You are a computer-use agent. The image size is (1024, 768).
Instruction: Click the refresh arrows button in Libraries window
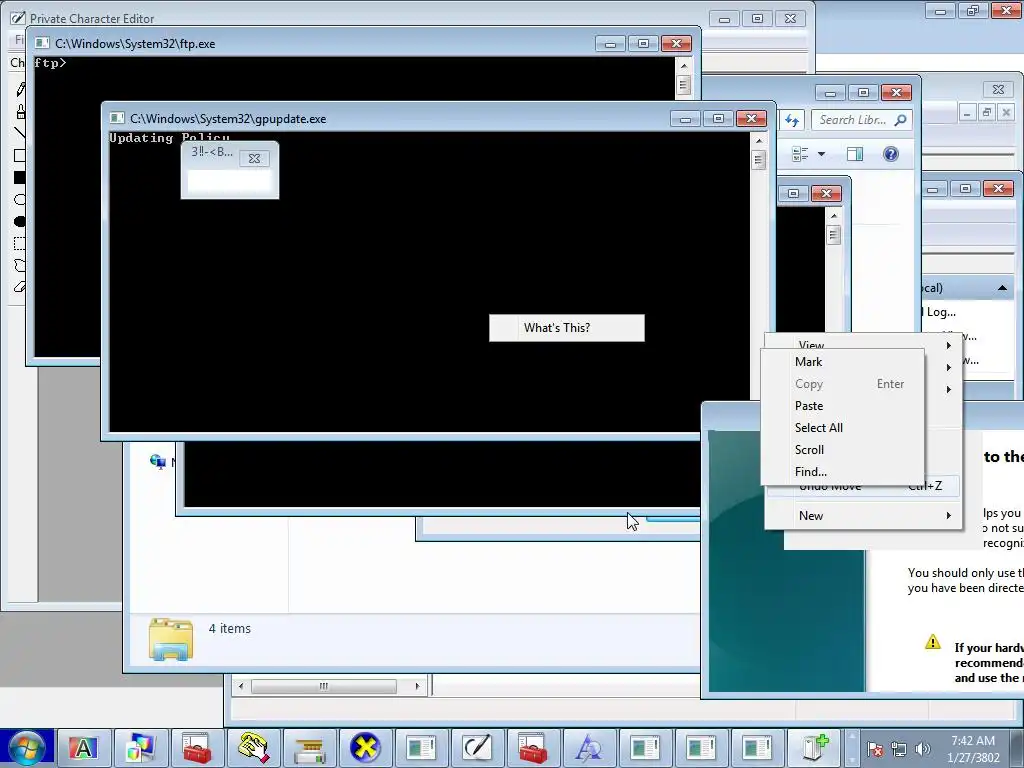(x=792, y=120)
